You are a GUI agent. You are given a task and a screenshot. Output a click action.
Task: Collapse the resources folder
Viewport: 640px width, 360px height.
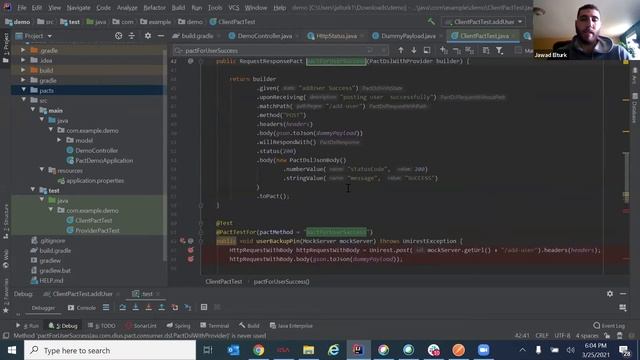tap(42, 170)
